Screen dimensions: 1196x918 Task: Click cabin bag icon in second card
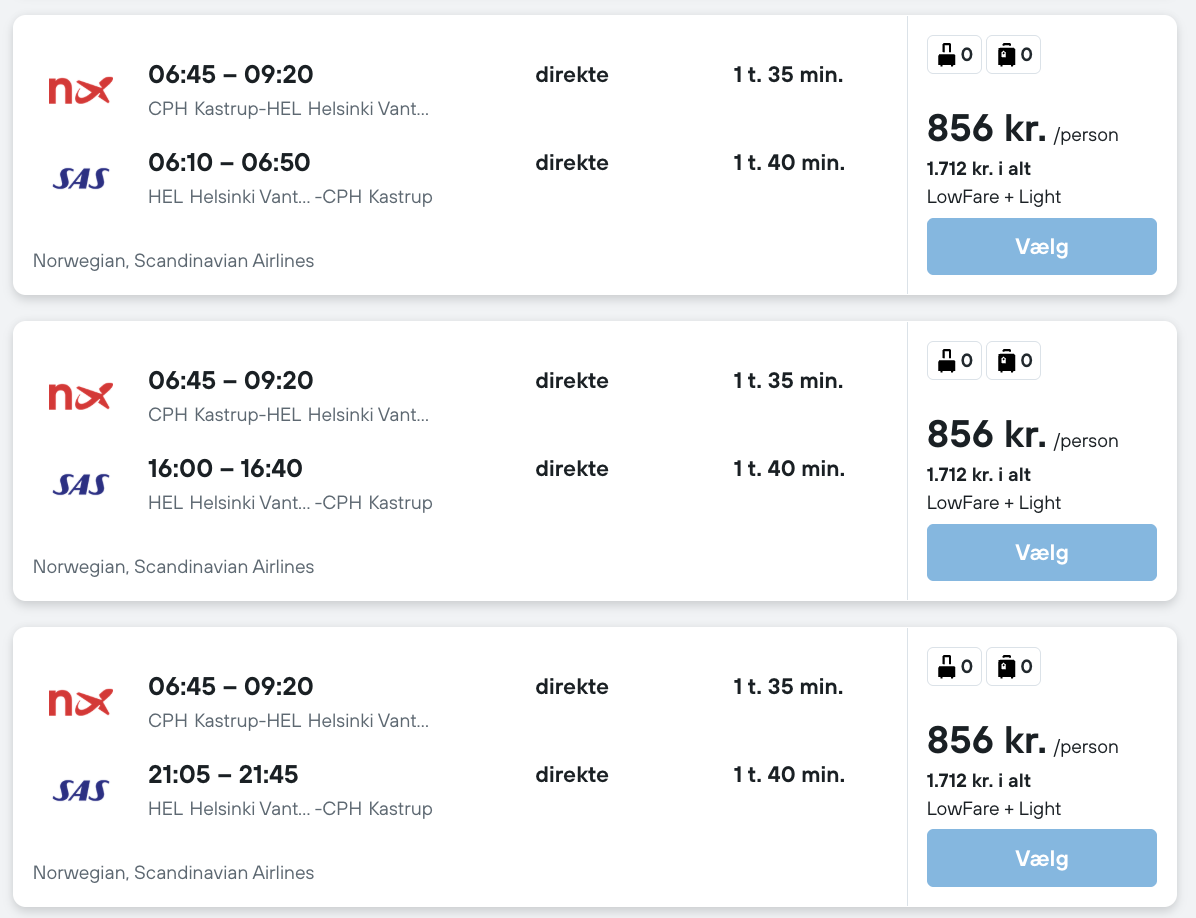click(945, 362)
